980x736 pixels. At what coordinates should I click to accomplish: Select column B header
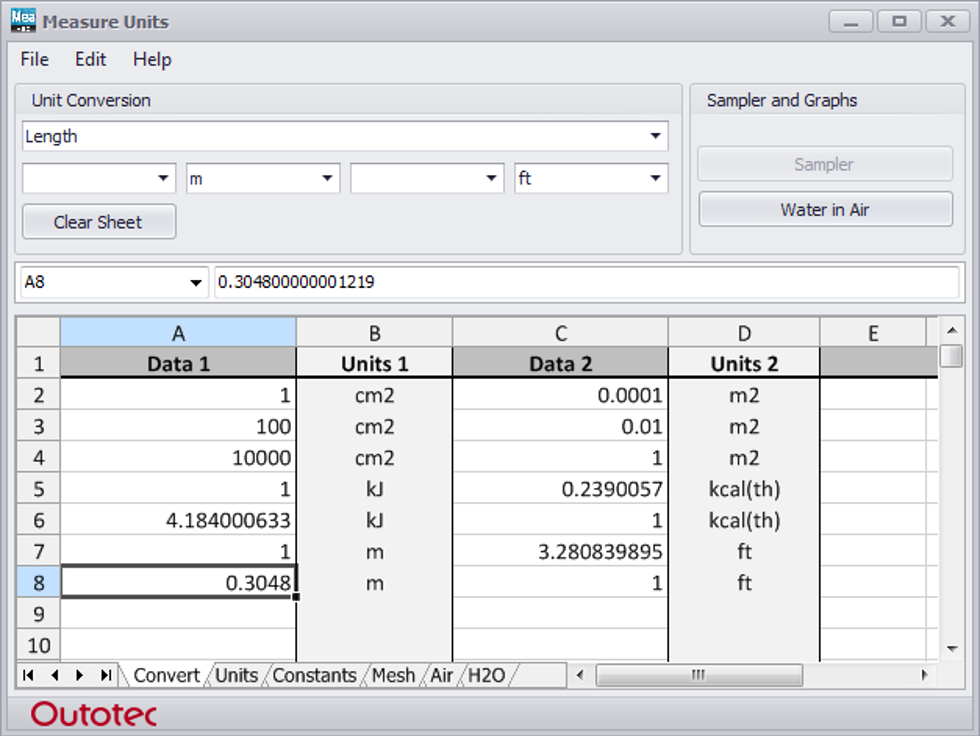pyautogui.click(x=374, y=332)
